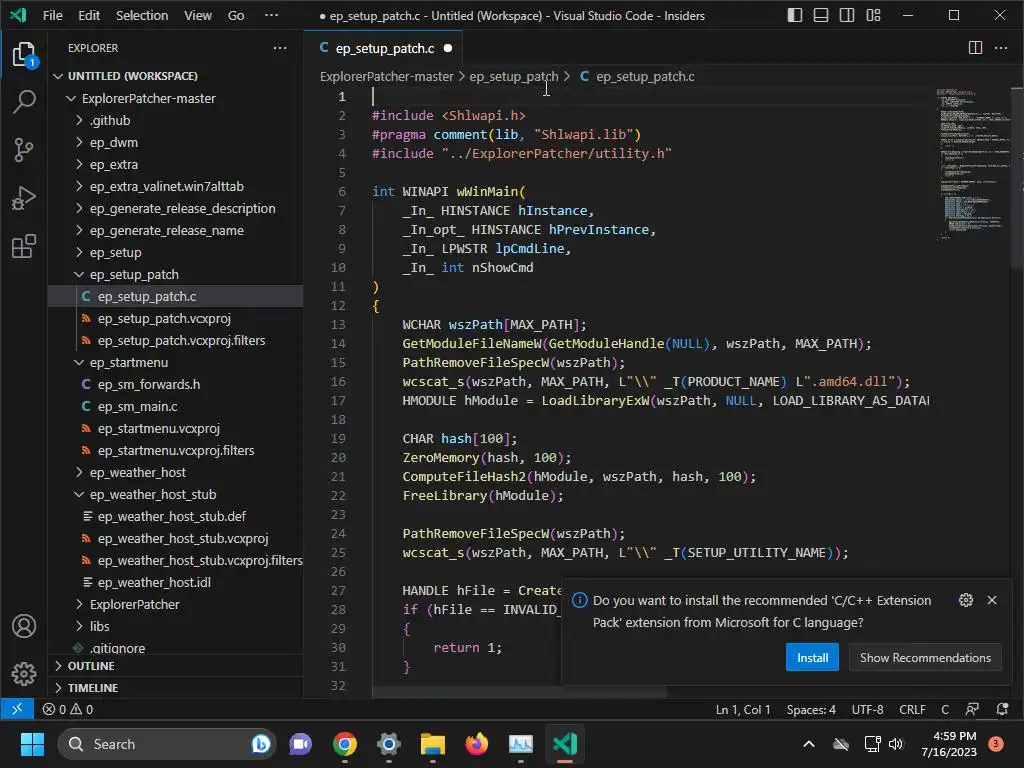Open the View menu
Viewport: 1024px width, 768px height.
point(197,15)
